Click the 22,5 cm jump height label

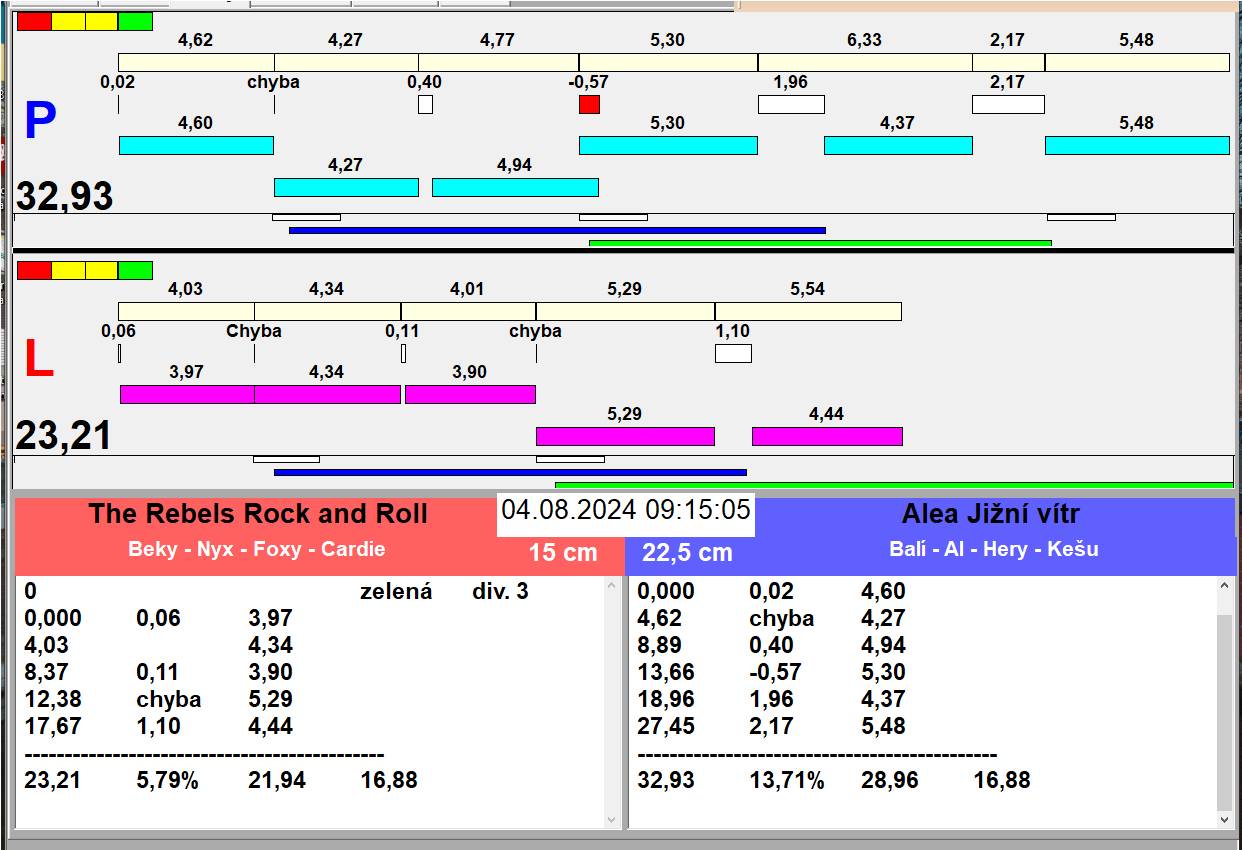687,553
